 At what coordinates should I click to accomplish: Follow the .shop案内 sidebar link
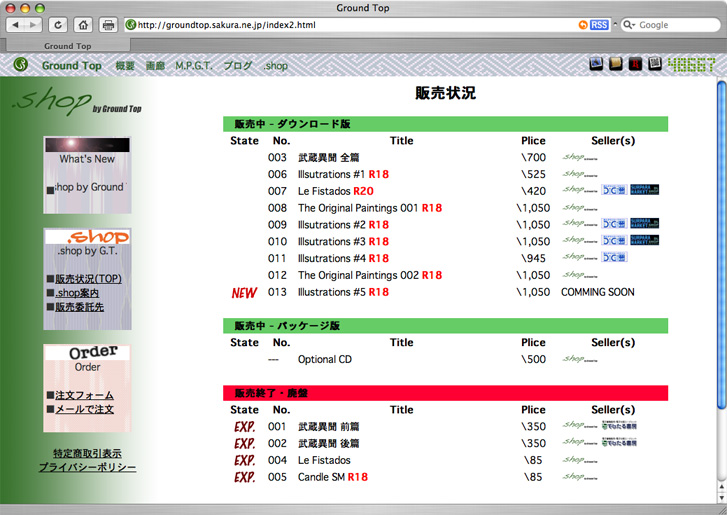tap(77, 293)
